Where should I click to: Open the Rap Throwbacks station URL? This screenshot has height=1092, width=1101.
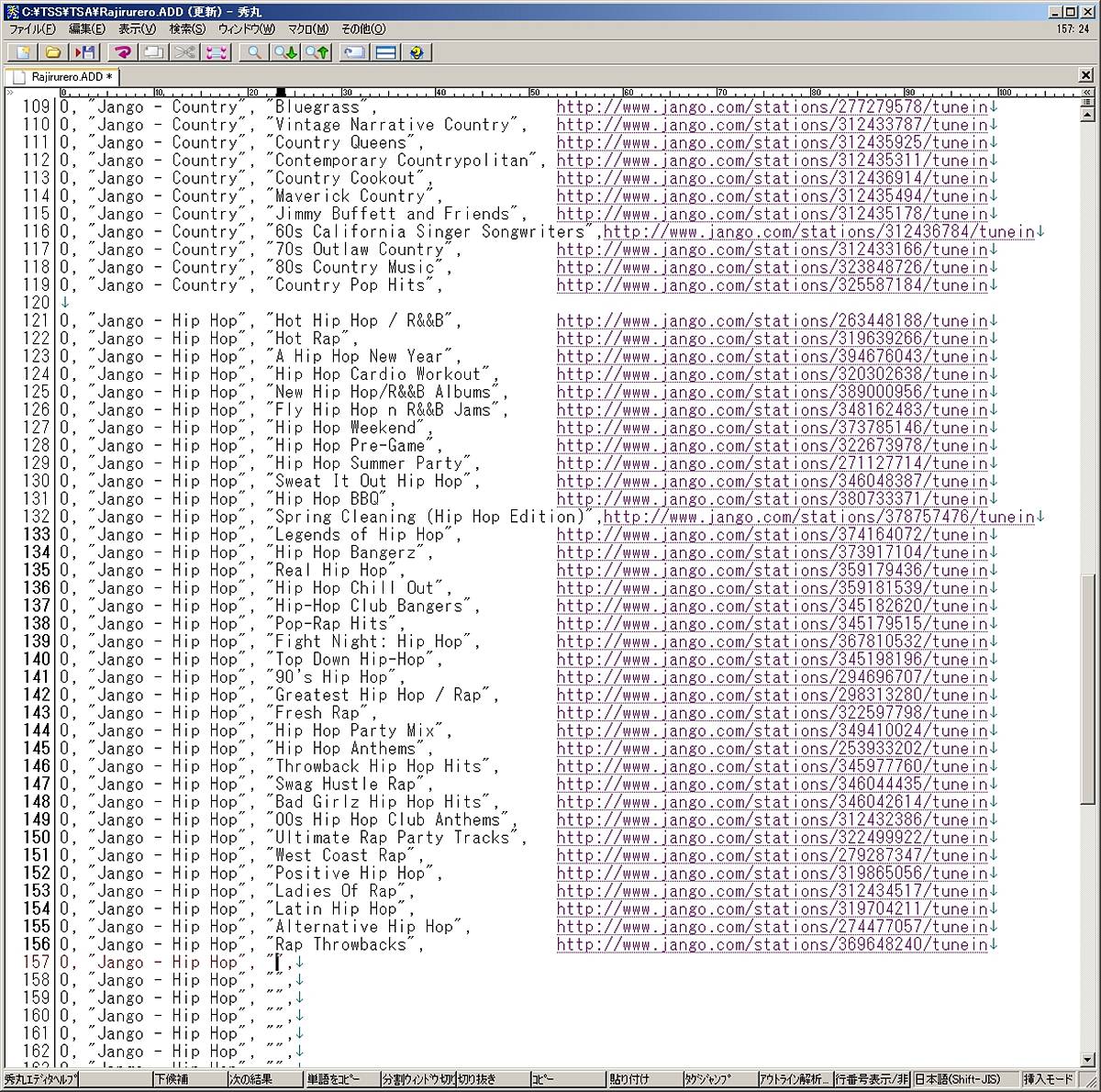(773, 944)
